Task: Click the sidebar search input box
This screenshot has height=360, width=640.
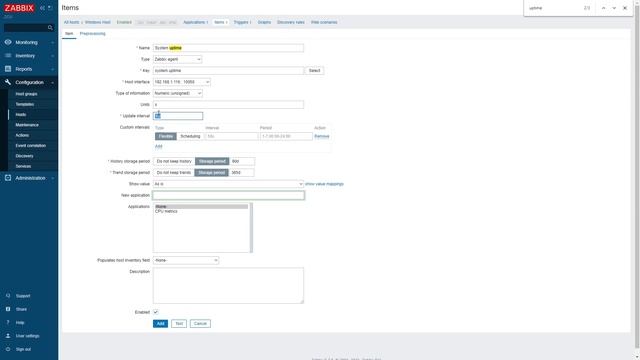Action: point(25,28)
